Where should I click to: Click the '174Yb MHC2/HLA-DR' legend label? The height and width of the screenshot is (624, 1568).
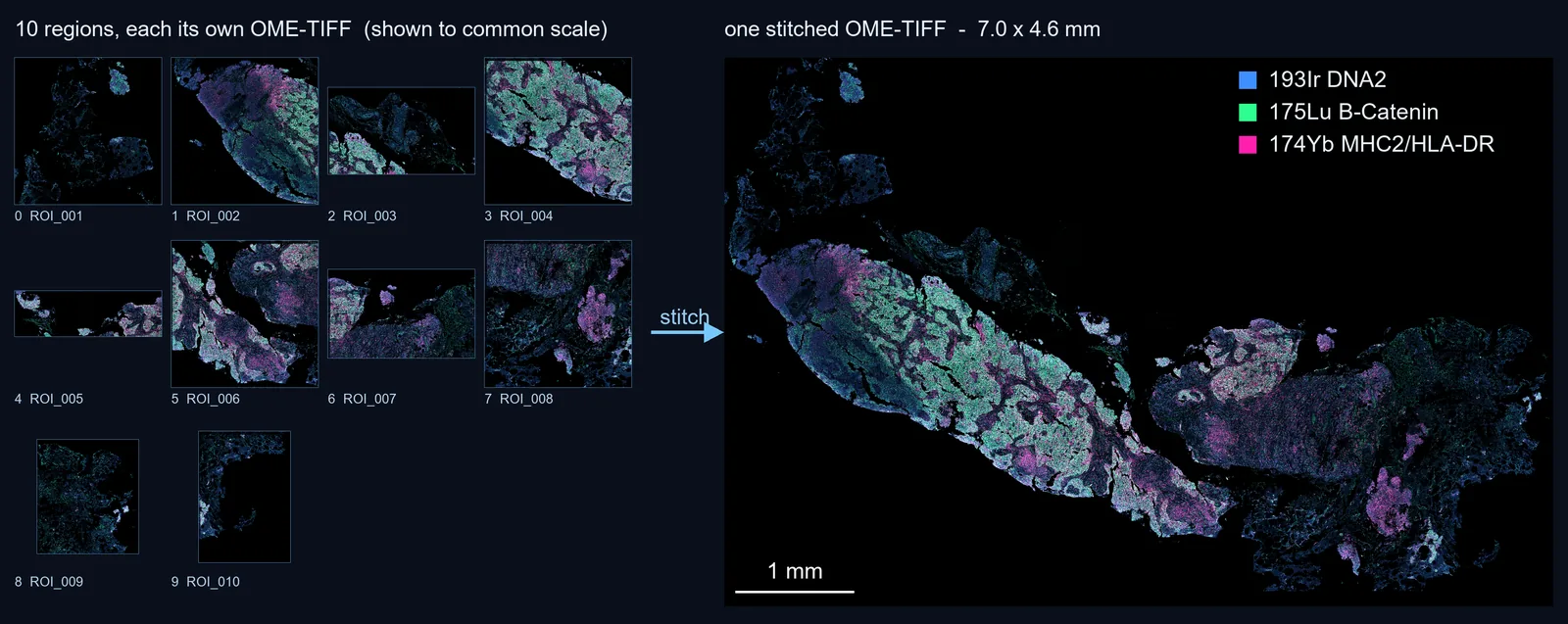pyautogui.click(x=1381, y=144)
